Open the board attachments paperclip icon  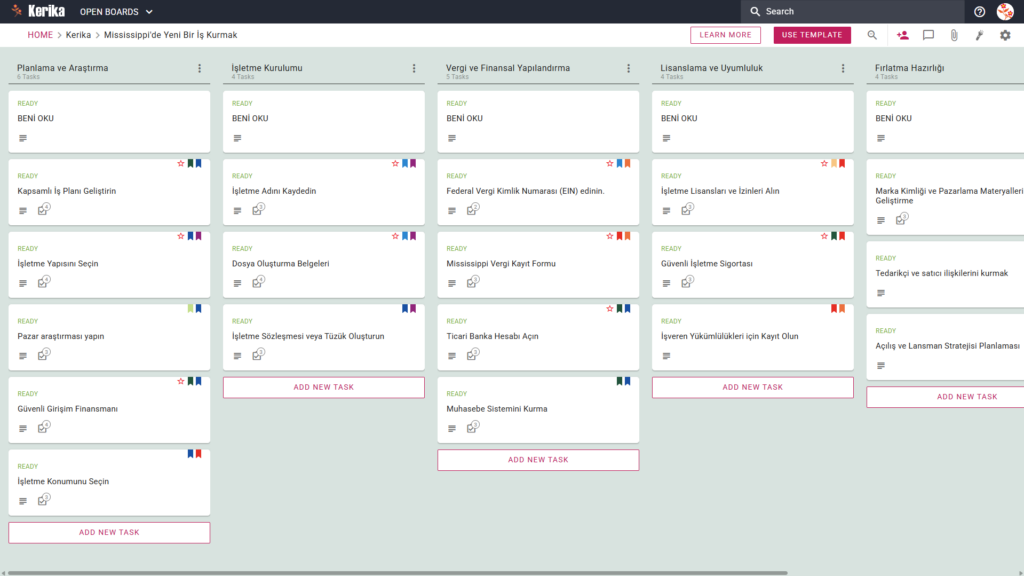click(x=954, y=35)
